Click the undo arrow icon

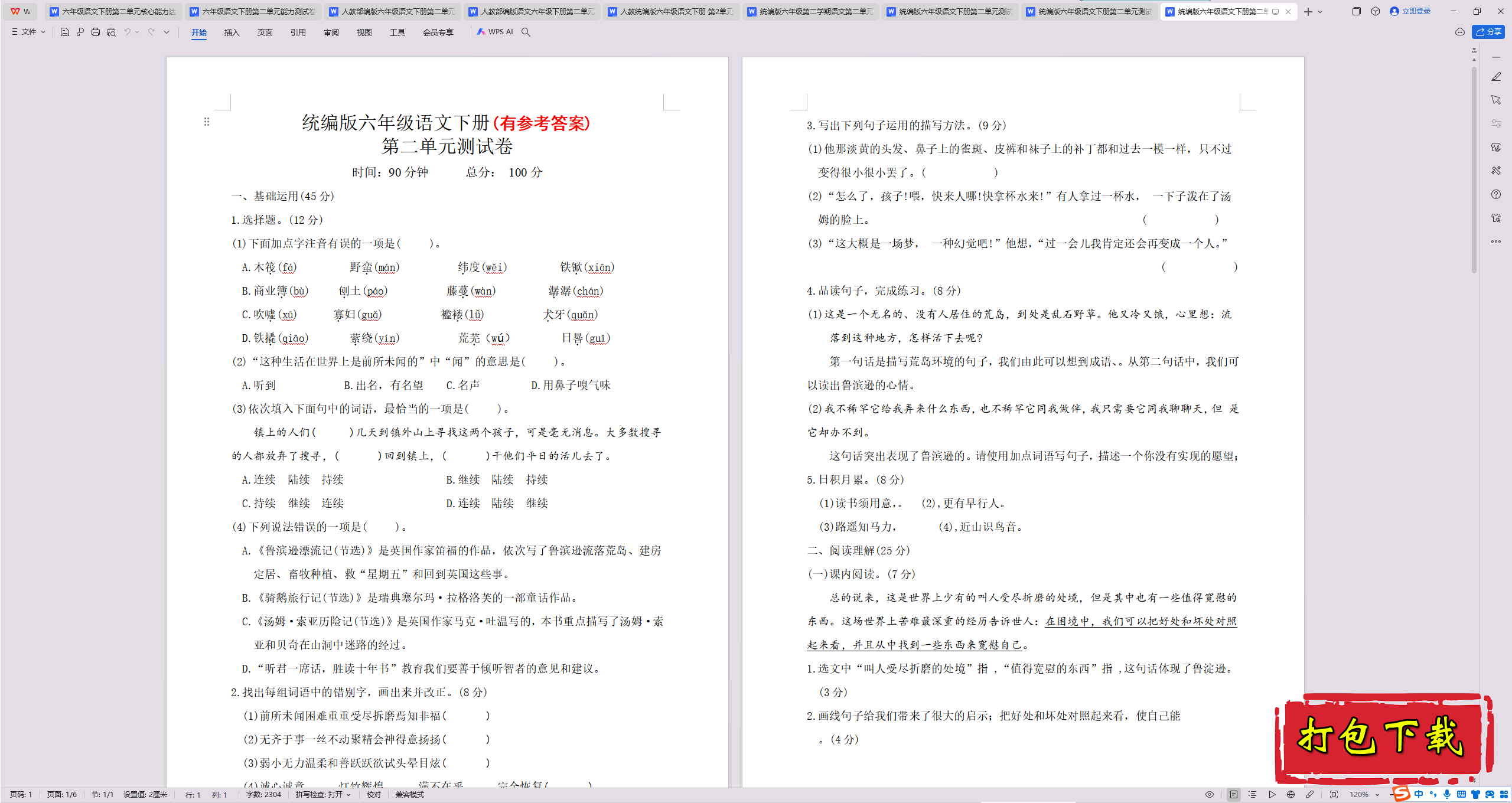[127, 32]
